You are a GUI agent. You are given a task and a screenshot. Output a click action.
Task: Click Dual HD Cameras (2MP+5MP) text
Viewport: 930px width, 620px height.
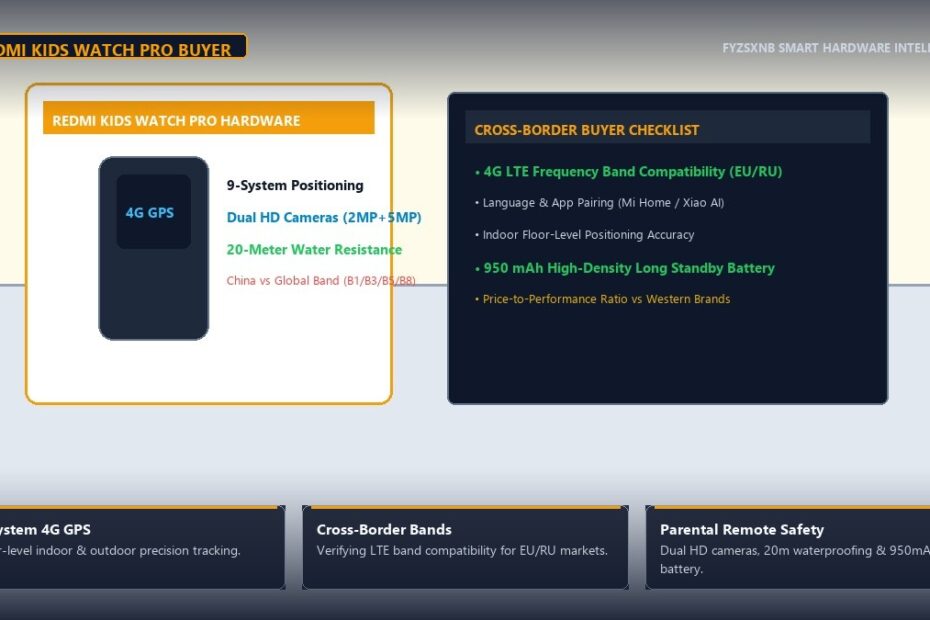coord(324,218)
